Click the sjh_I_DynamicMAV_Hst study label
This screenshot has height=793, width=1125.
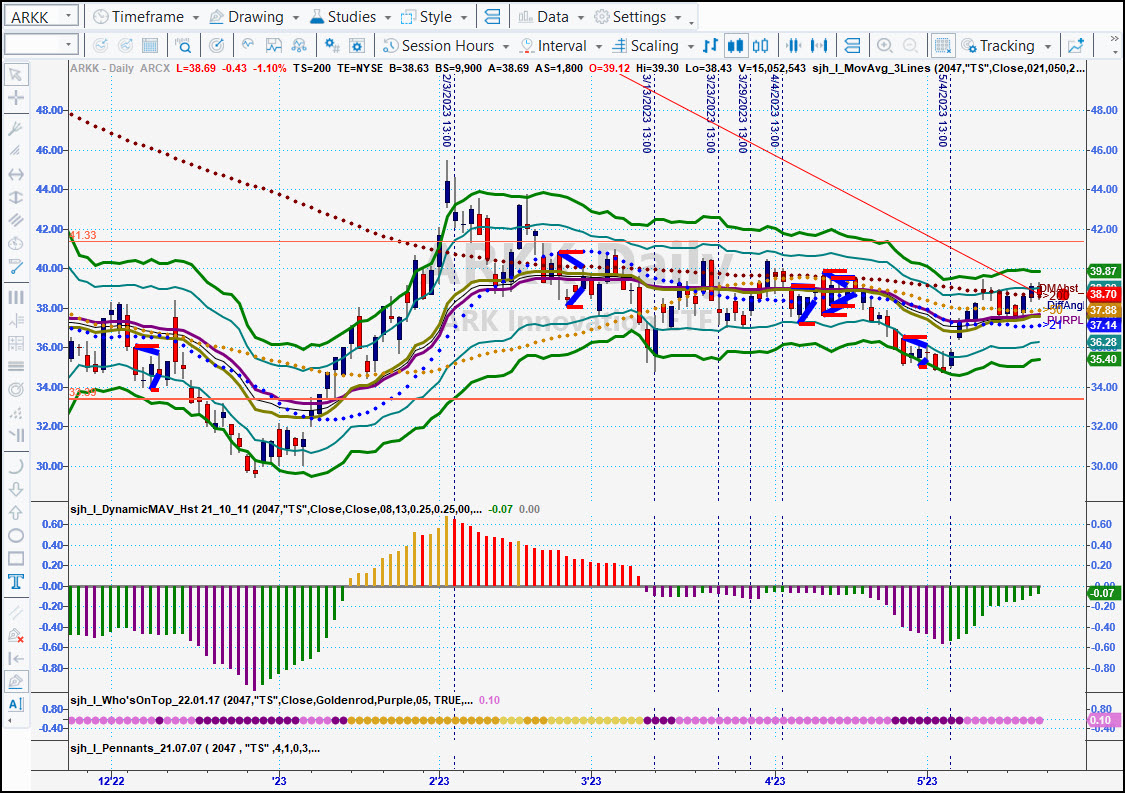[x=276, y=510]
